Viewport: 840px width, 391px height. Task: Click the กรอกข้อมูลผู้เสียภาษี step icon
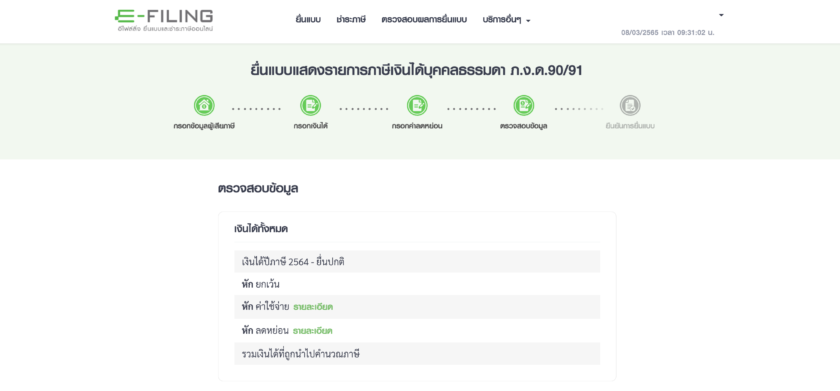tap(204, 106)
